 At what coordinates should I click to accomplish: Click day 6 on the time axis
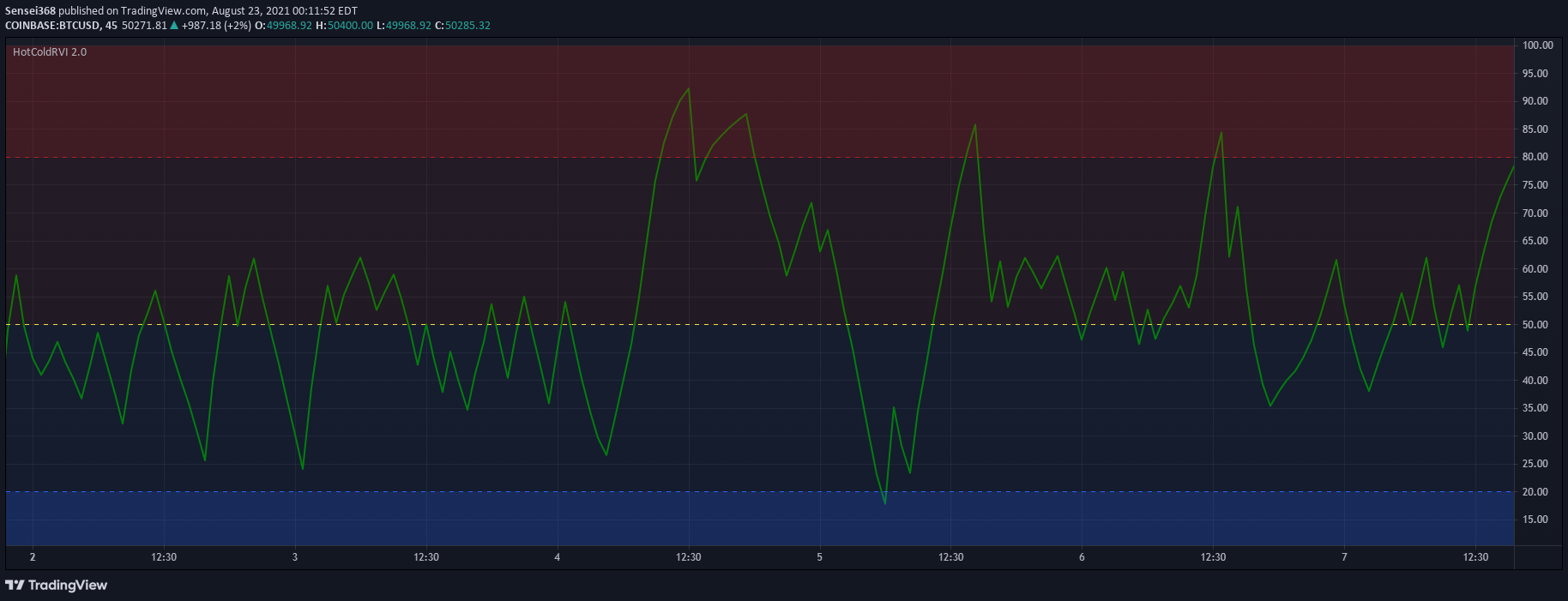[x=1082, y=557]
